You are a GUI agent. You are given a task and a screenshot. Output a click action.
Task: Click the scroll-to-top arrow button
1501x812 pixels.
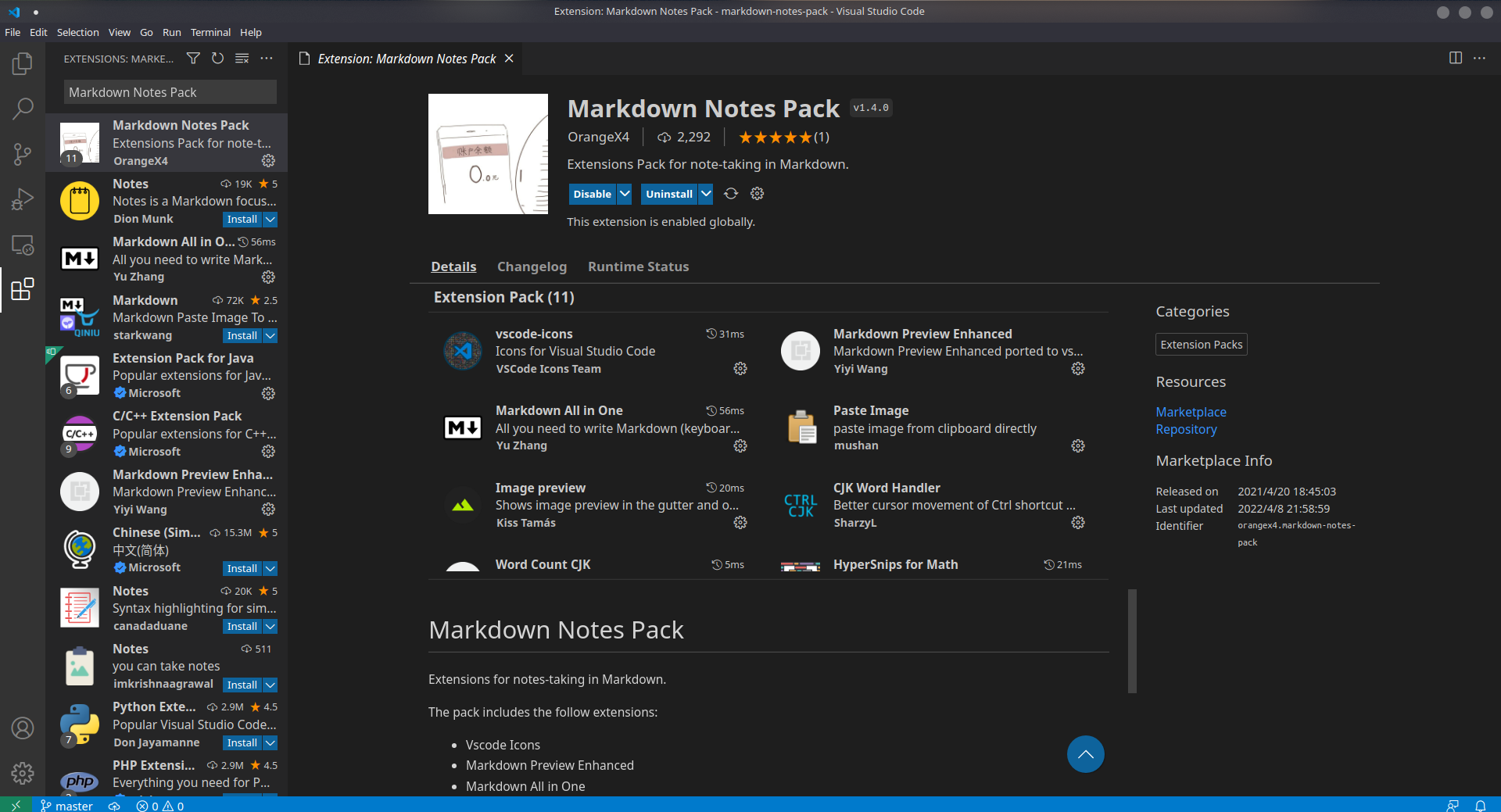coord(1086,754)
